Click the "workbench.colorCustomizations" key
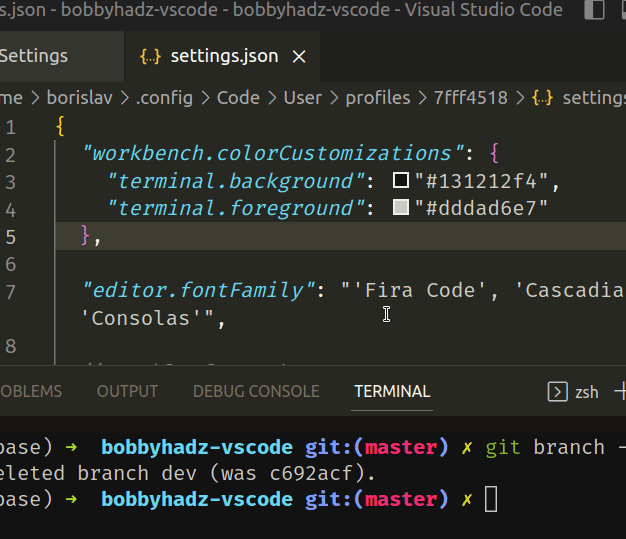This screenshot has width=626, height=539. [273, 153]
